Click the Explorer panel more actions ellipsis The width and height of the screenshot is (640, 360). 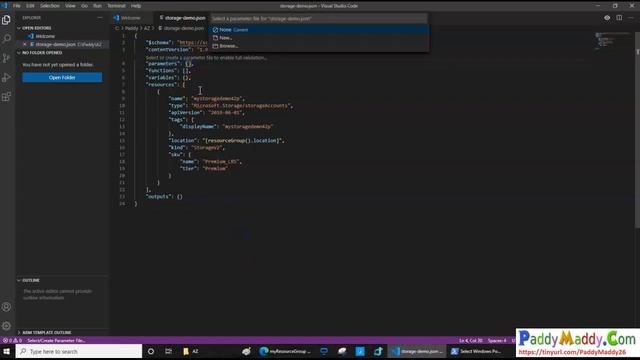click(100, 18)
